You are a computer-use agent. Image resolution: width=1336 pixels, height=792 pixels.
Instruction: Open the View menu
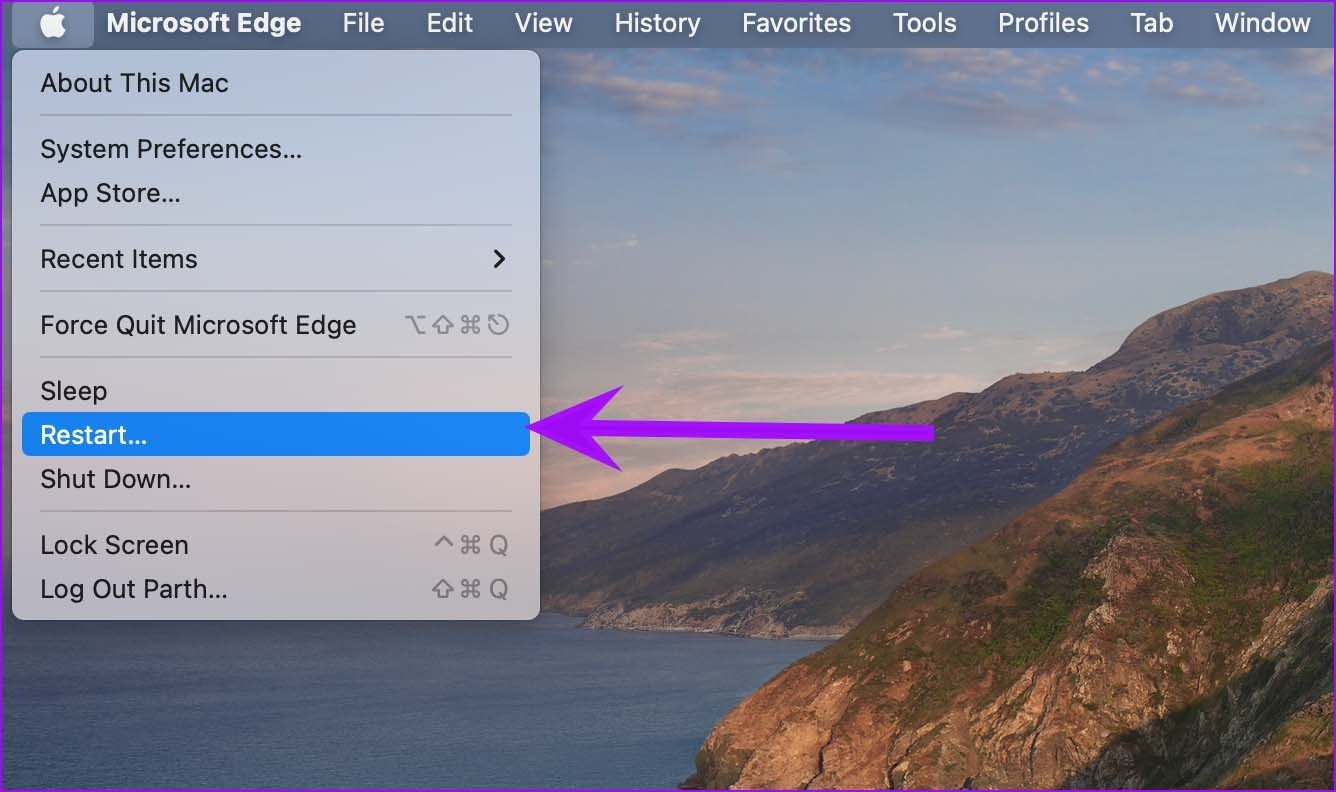(x=544, y=23)
